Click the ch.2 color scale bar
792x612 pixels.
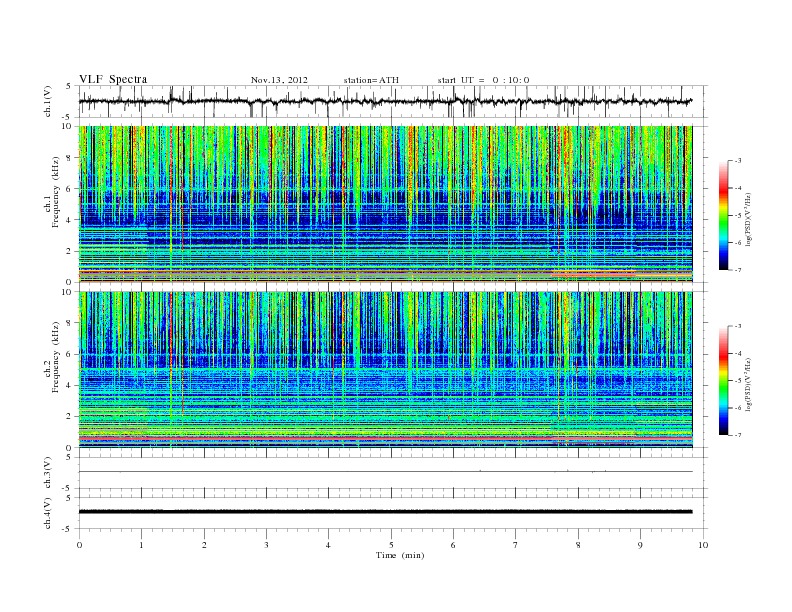pyautogui.click(x=724, y=380)
